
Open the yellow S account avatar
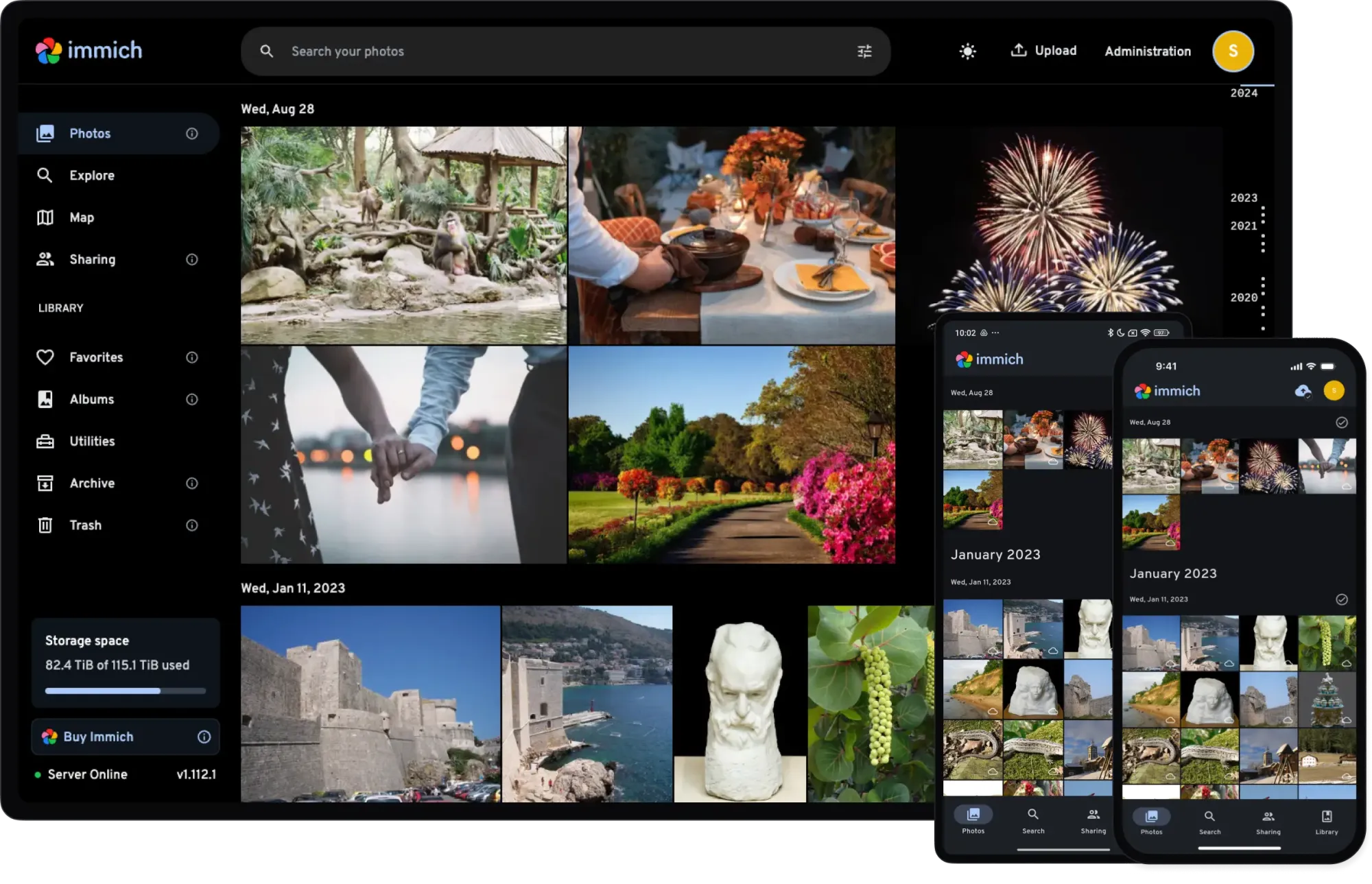pyautogui.click(x=1233, y=51)
